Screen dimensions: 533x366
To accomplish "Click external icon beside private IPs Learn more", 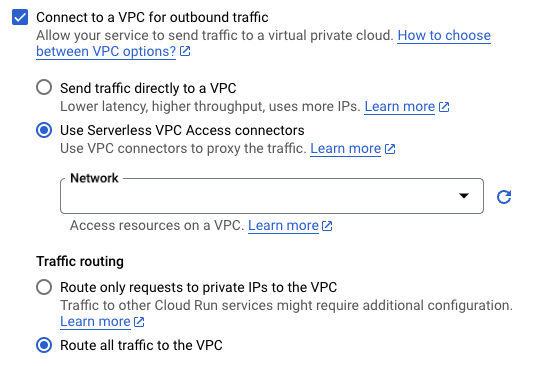I will click(139, 321).
